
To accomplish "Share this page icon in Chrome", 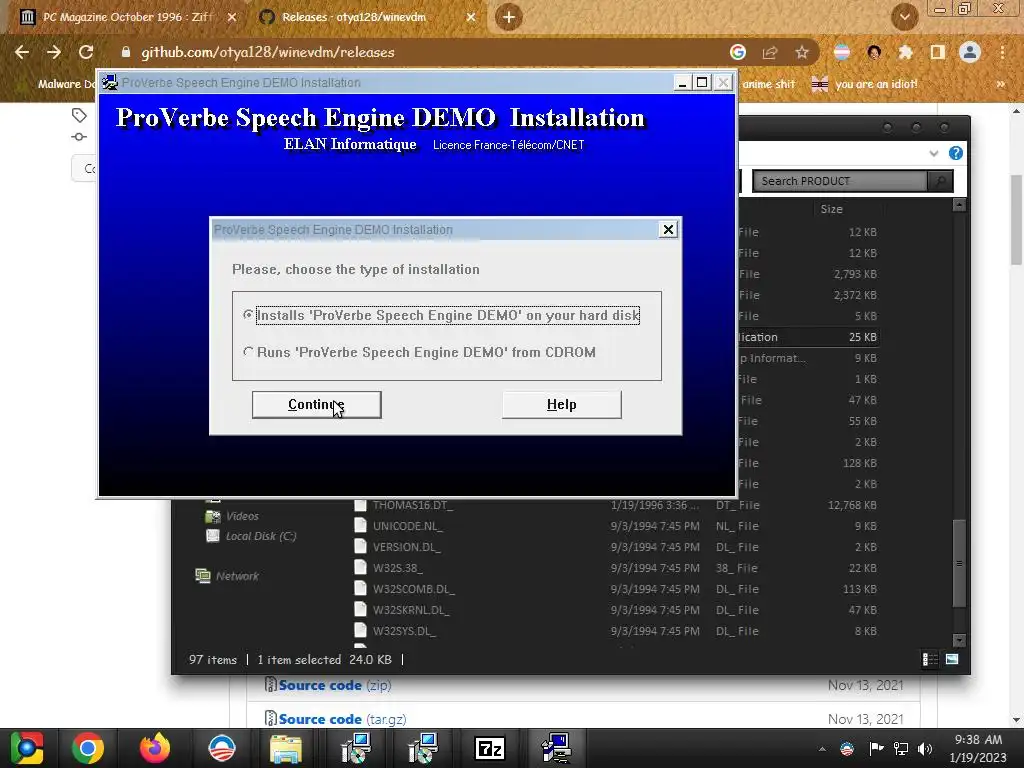I will (770, 52).
